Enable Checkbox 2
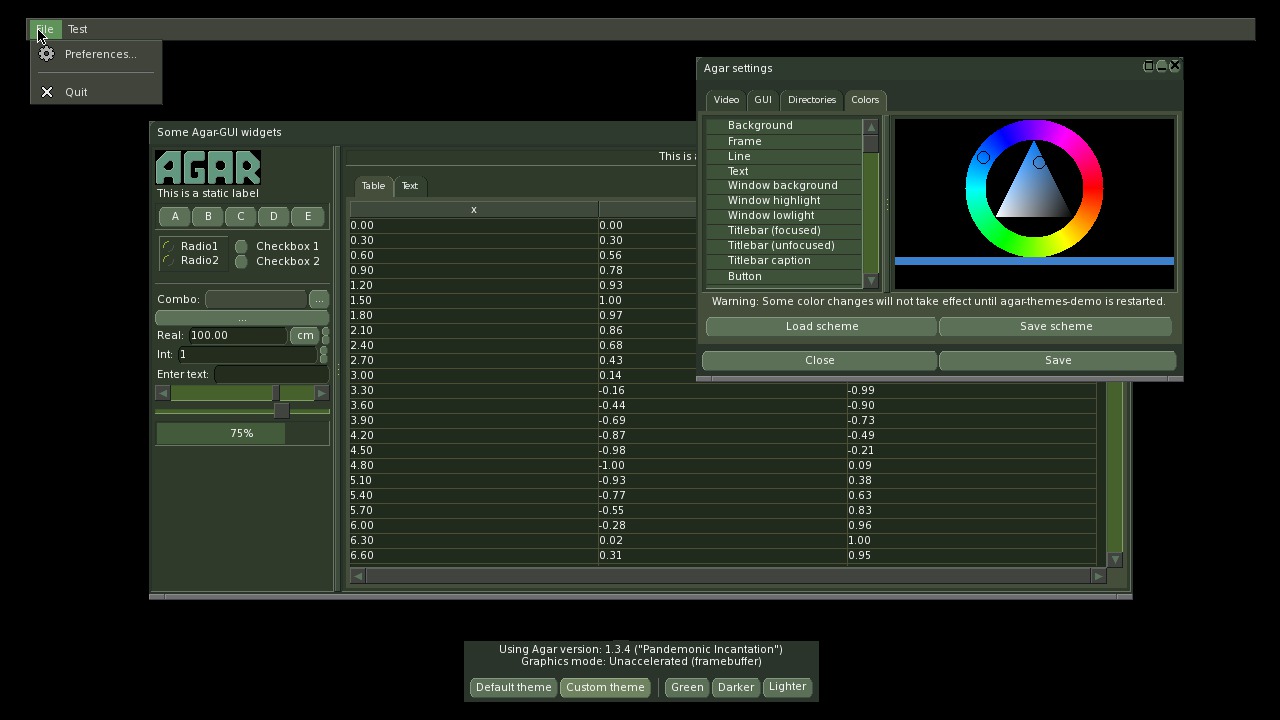The height and width of the screenshot is (720, 1280). coord(241,262)
